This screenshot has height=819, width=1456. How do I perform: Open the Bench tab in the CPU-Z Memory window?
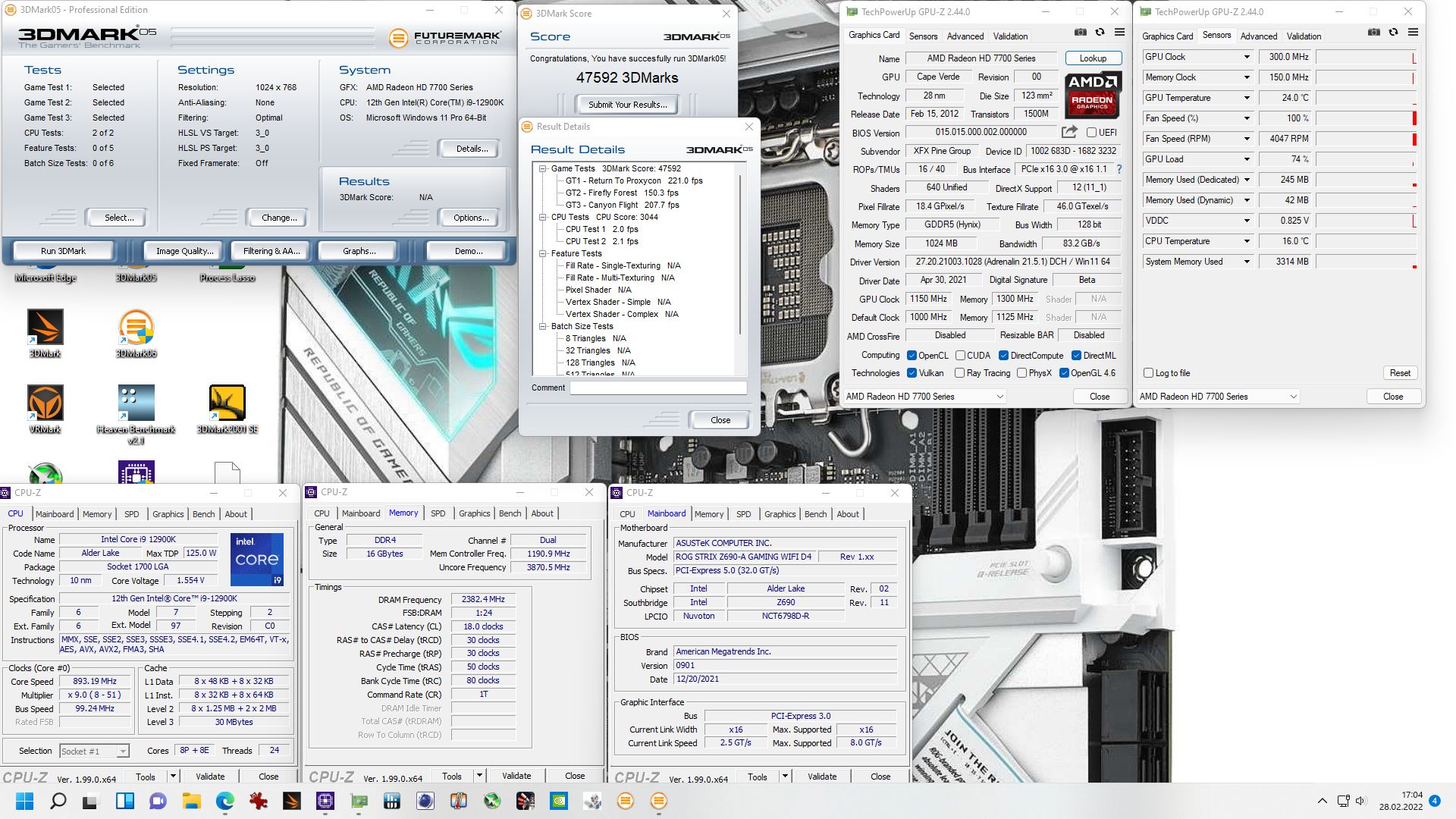(x=510, y=513)
